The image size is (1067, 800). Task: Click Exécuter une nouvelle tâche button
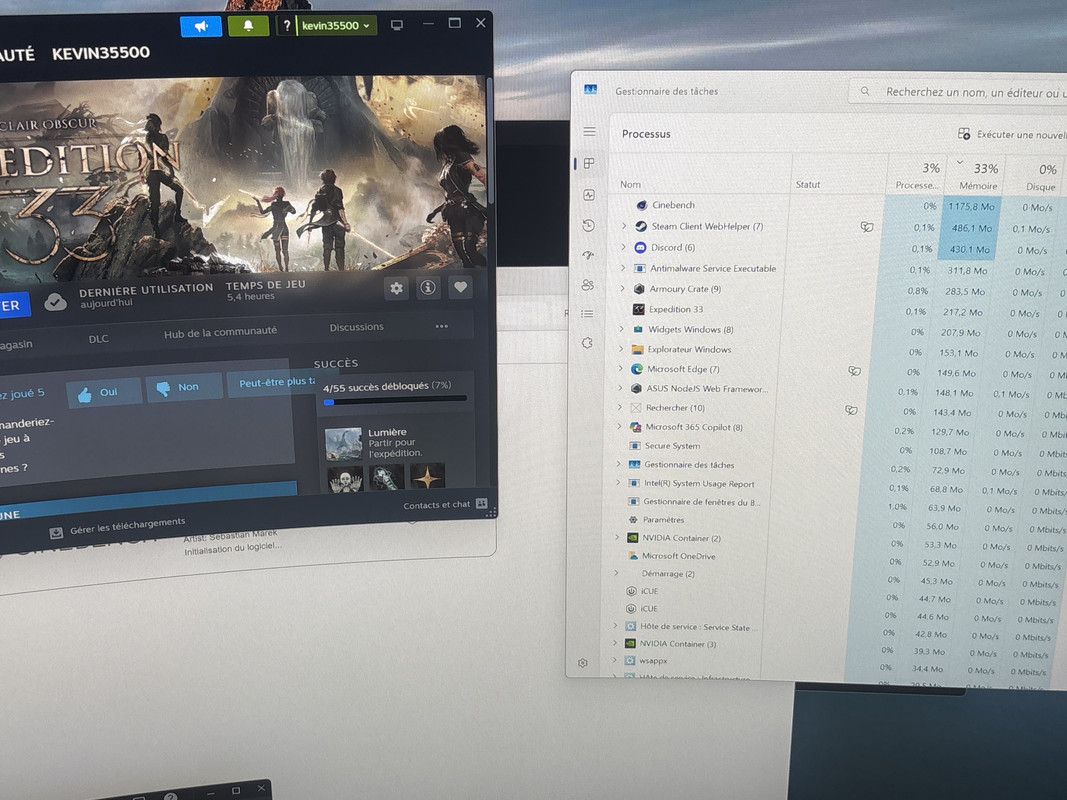pyautogui.click(x=1012, y=134)
